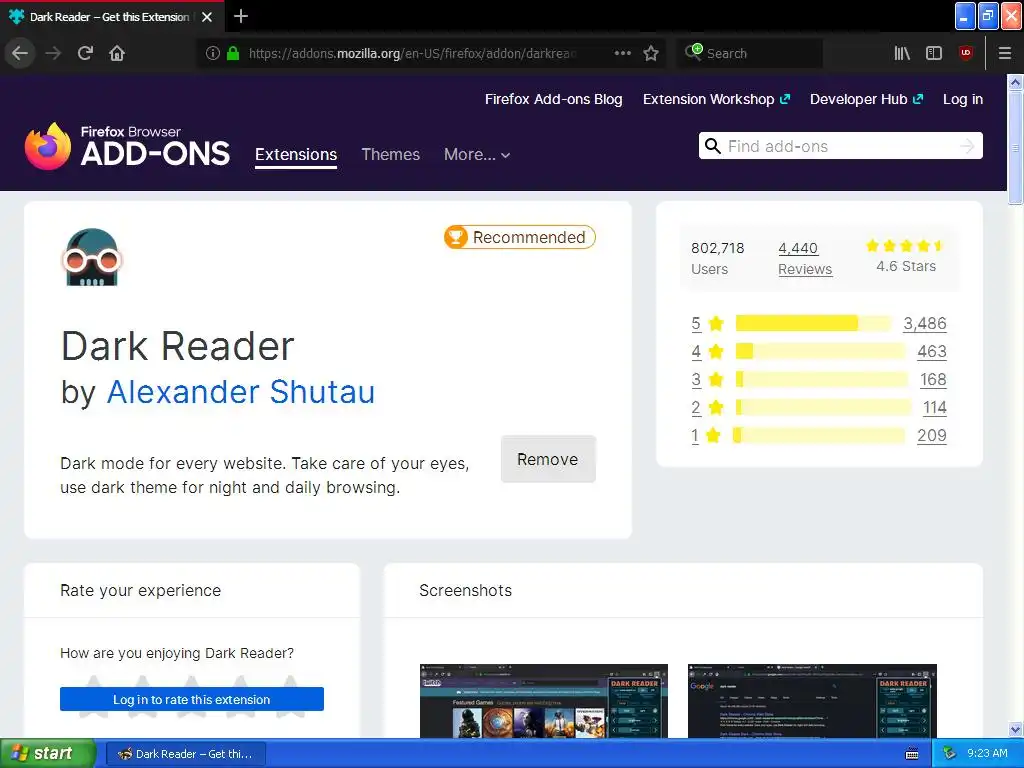
Task: Click the search engine icon in Search box
Action: point(693,52)
